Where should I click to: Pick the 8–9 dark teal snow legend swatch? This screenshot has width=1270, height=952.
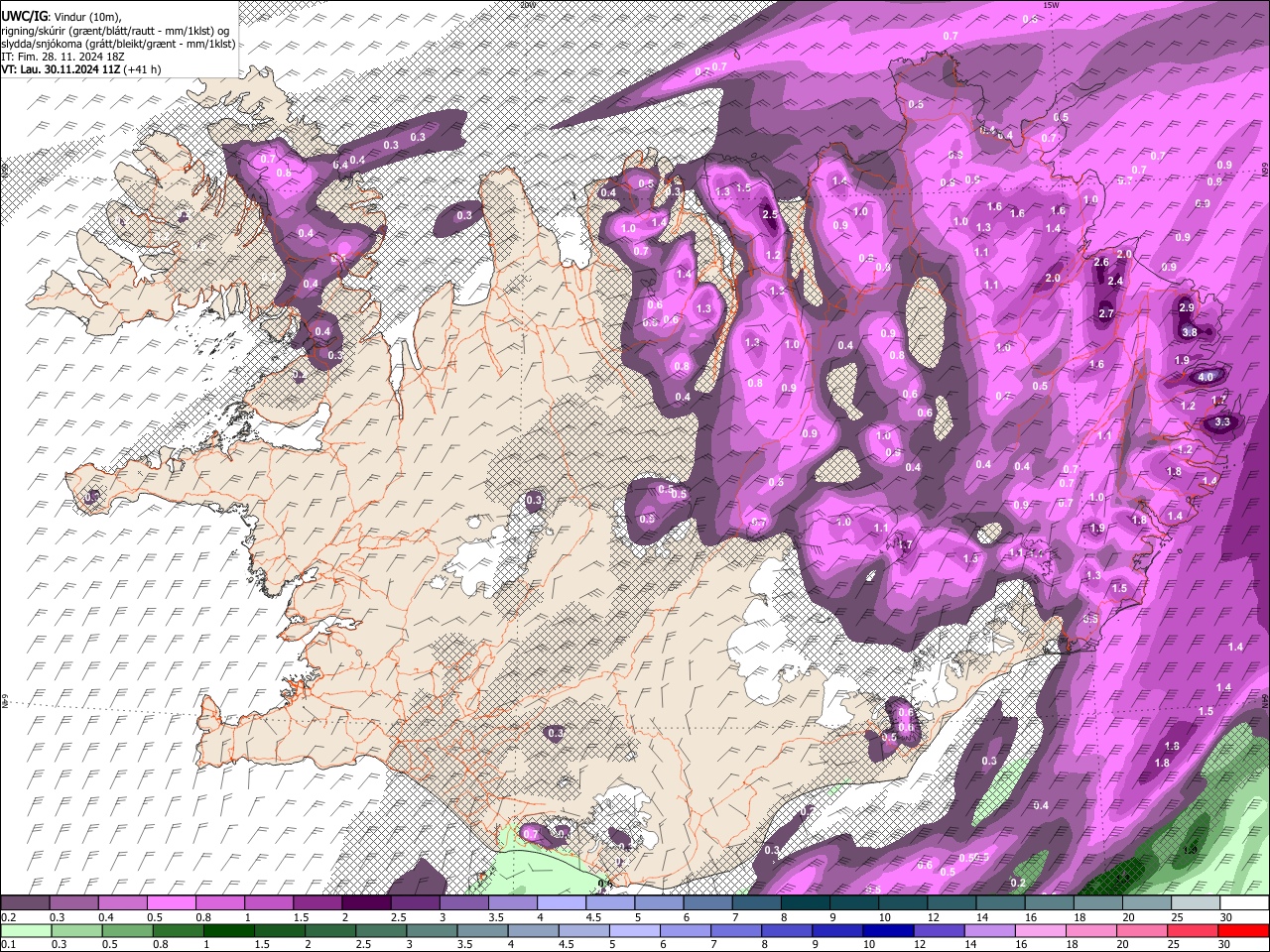pos(806,903)
